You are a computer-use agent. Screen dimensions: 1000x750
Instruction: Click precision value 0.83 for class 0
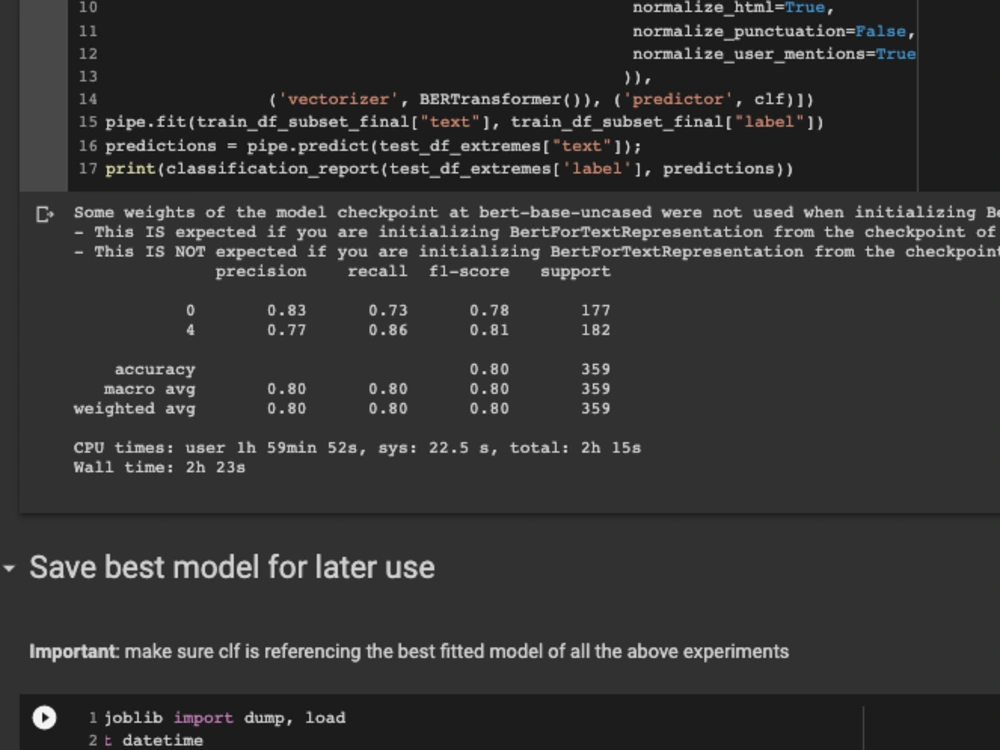pyautogui.click(x=286, y=311)
